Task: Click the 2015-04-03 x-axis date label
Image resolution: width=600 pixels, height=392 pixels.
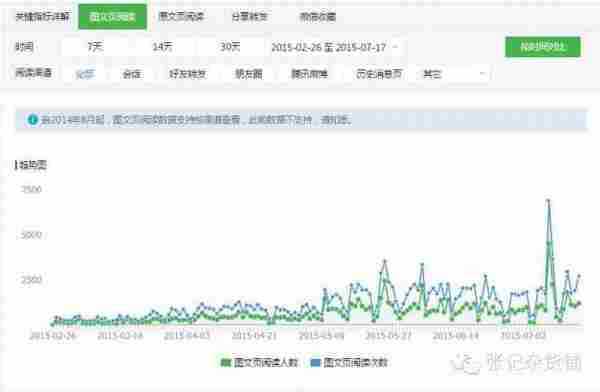Action: point(187,336)
